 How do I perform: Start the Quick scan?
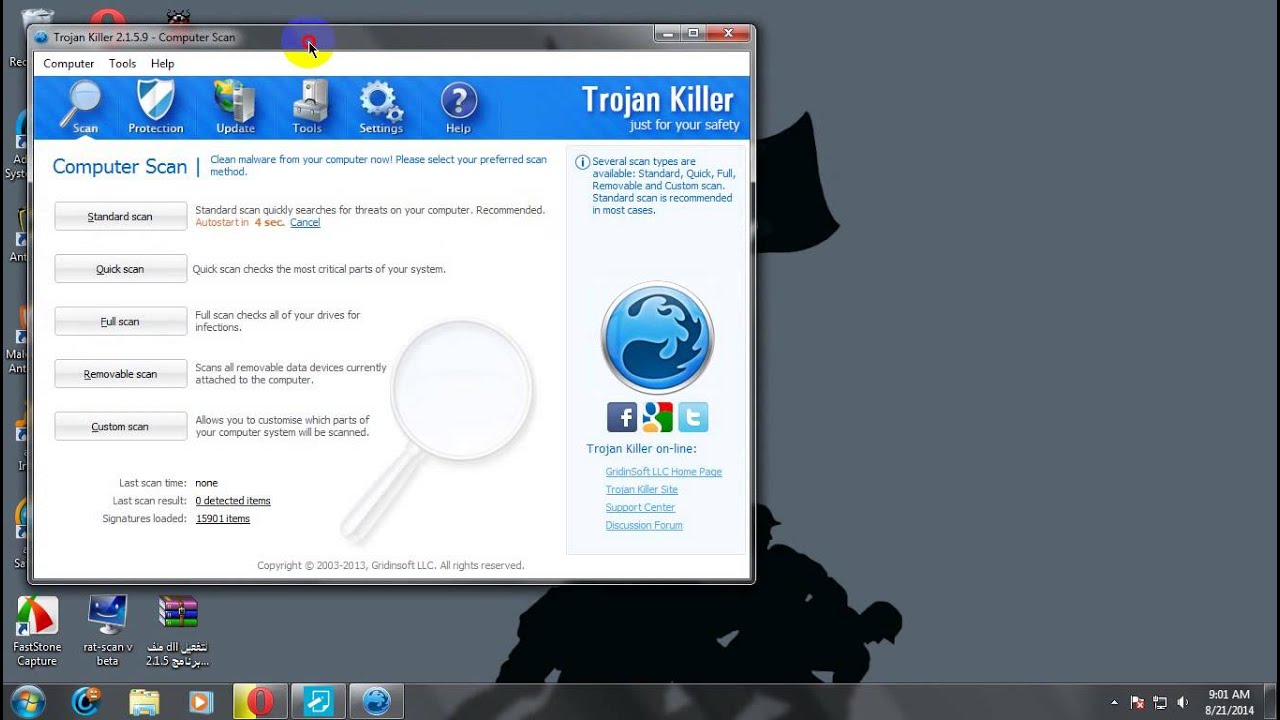point(120,269)
